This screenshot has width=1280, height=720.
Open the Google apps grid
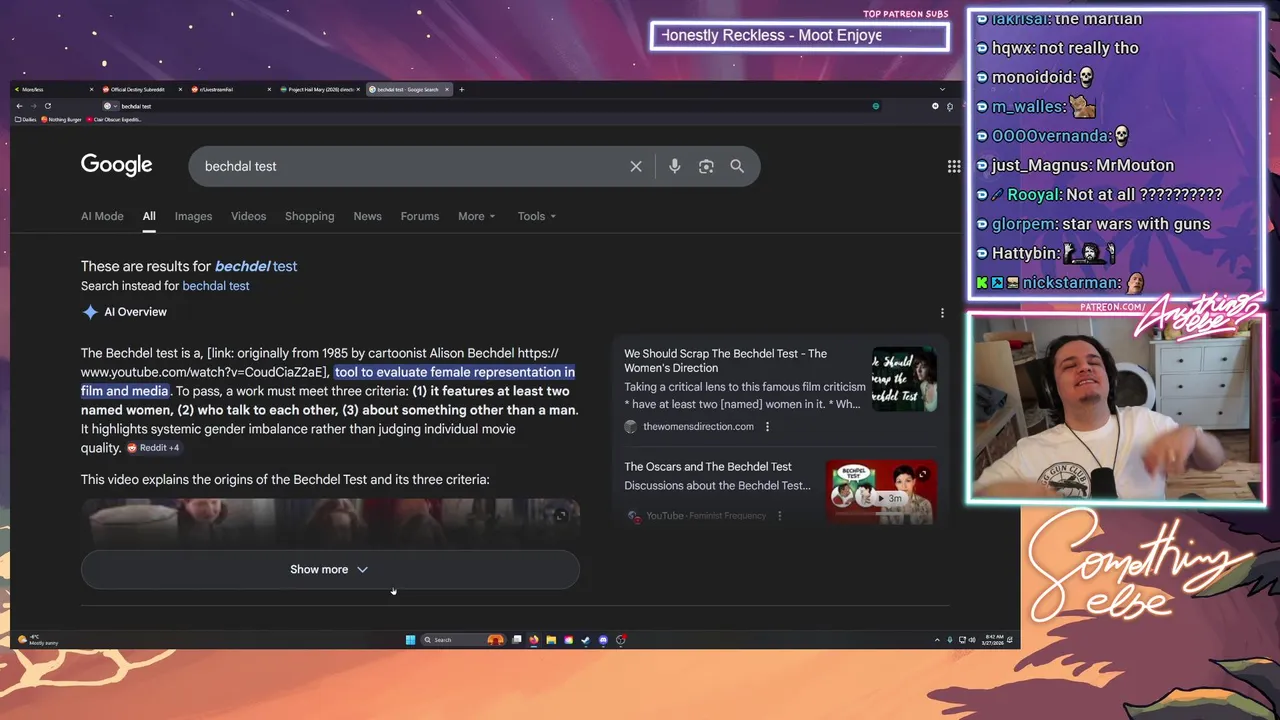point(954,166)
